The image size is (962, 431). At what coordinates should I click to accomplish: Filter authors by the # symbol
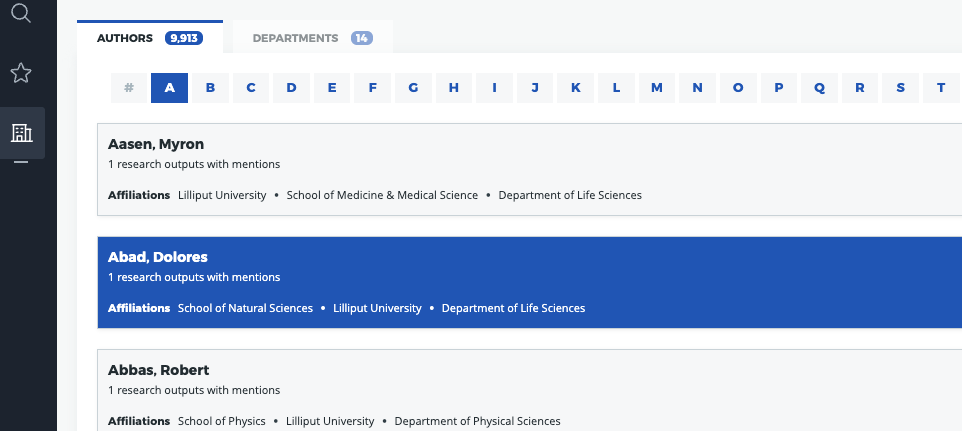tap(129, 88)
